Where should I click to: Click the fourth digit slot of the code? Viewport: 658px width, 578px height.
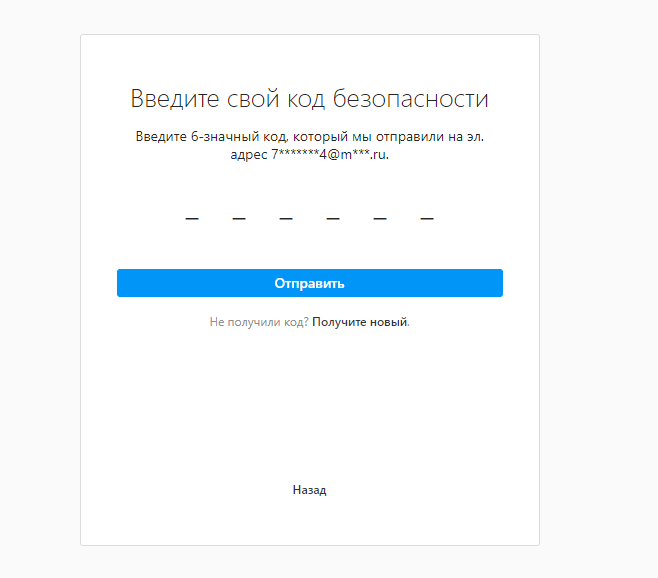pyautogui.click(x=333, y=211)
